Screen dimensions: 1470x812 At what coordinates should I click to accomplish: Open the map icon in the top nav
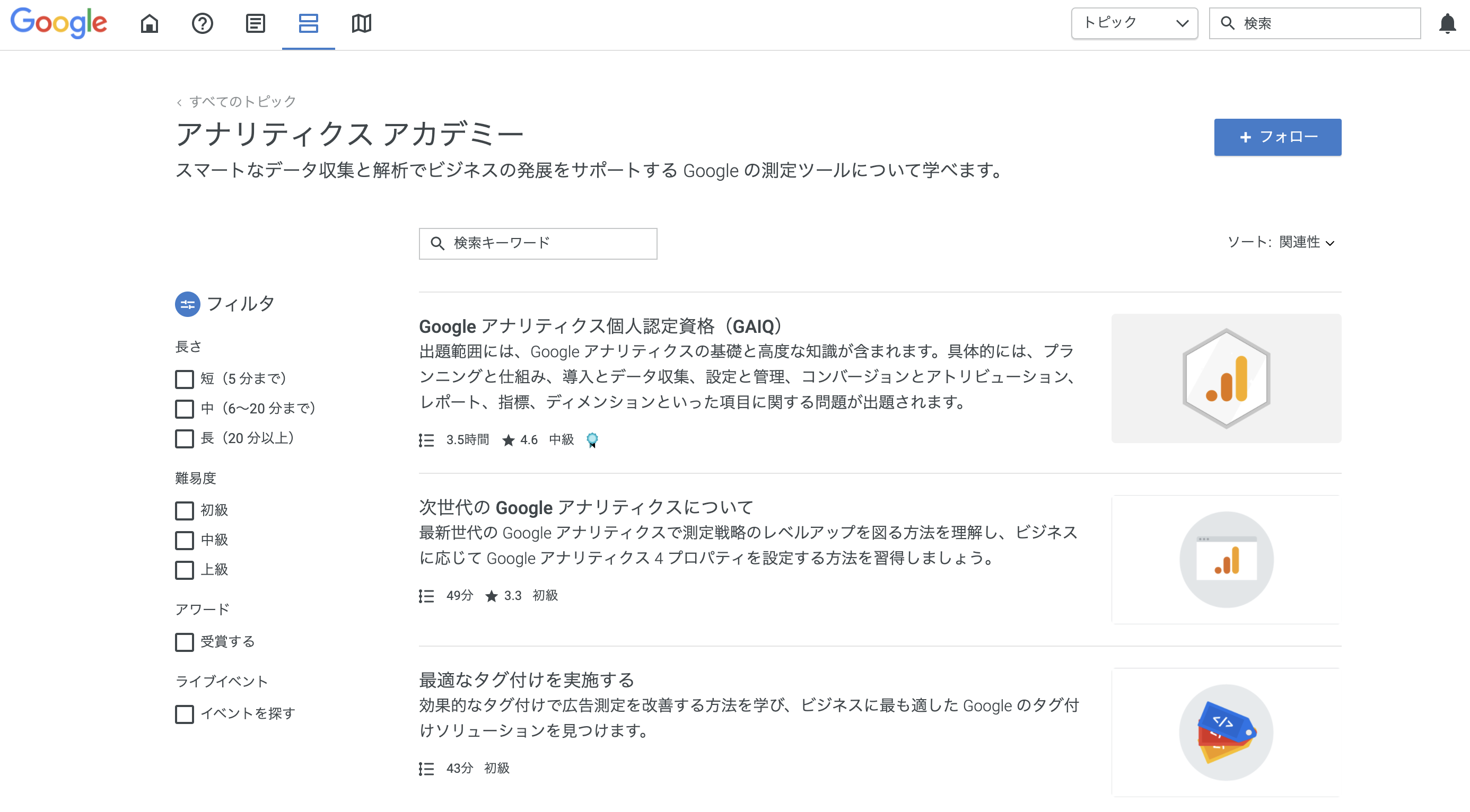361,23
